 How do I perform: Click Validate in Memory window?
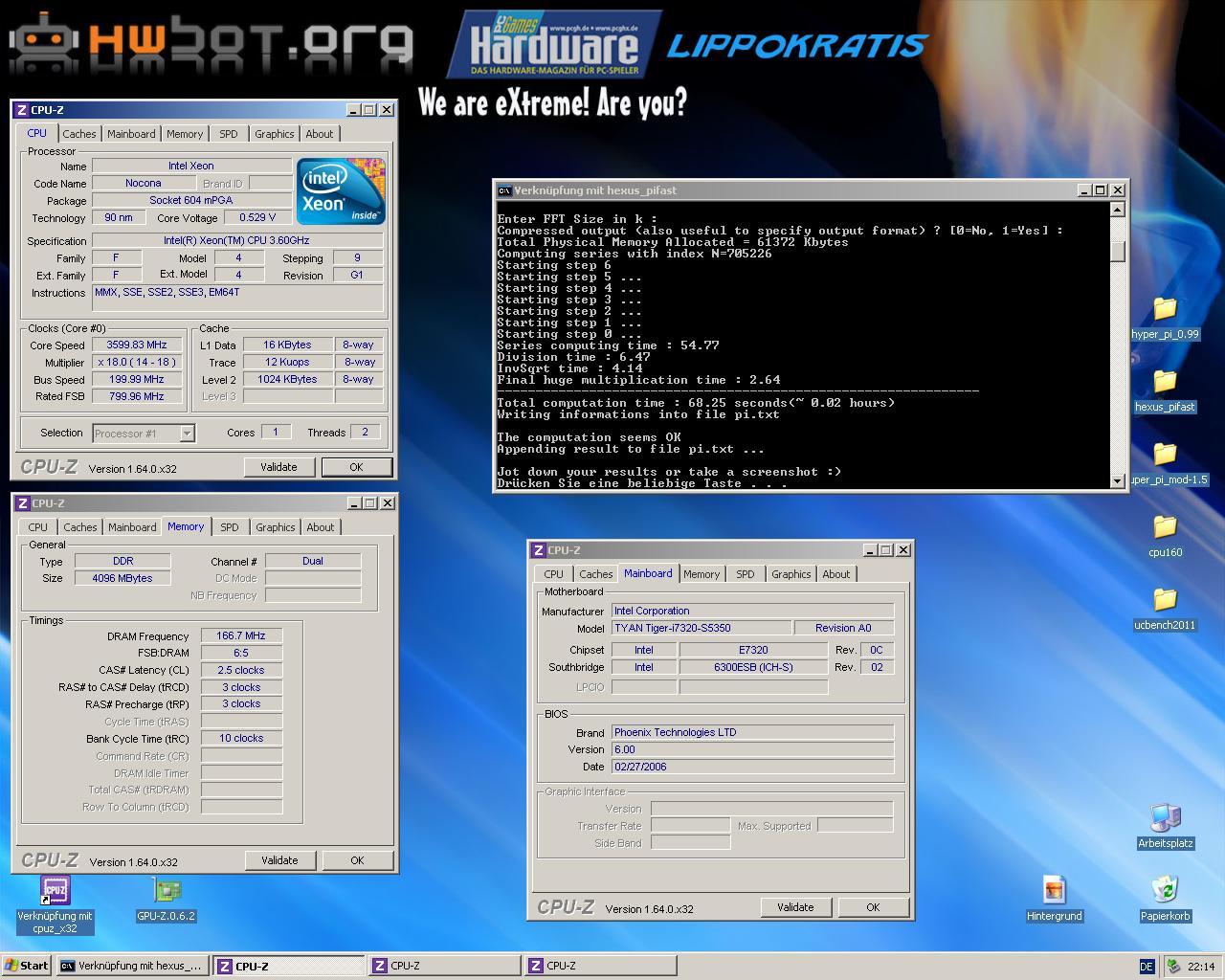click(x=279, y=860)
